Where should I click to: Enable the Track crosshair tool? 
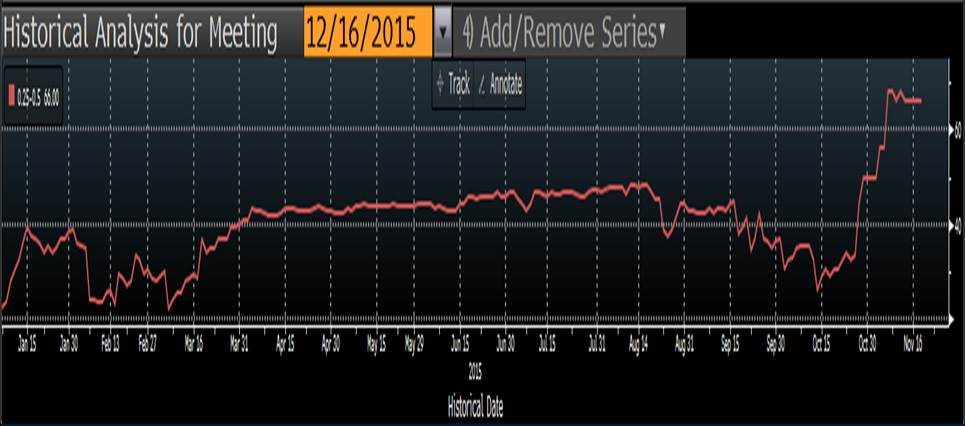coord(453,85)
